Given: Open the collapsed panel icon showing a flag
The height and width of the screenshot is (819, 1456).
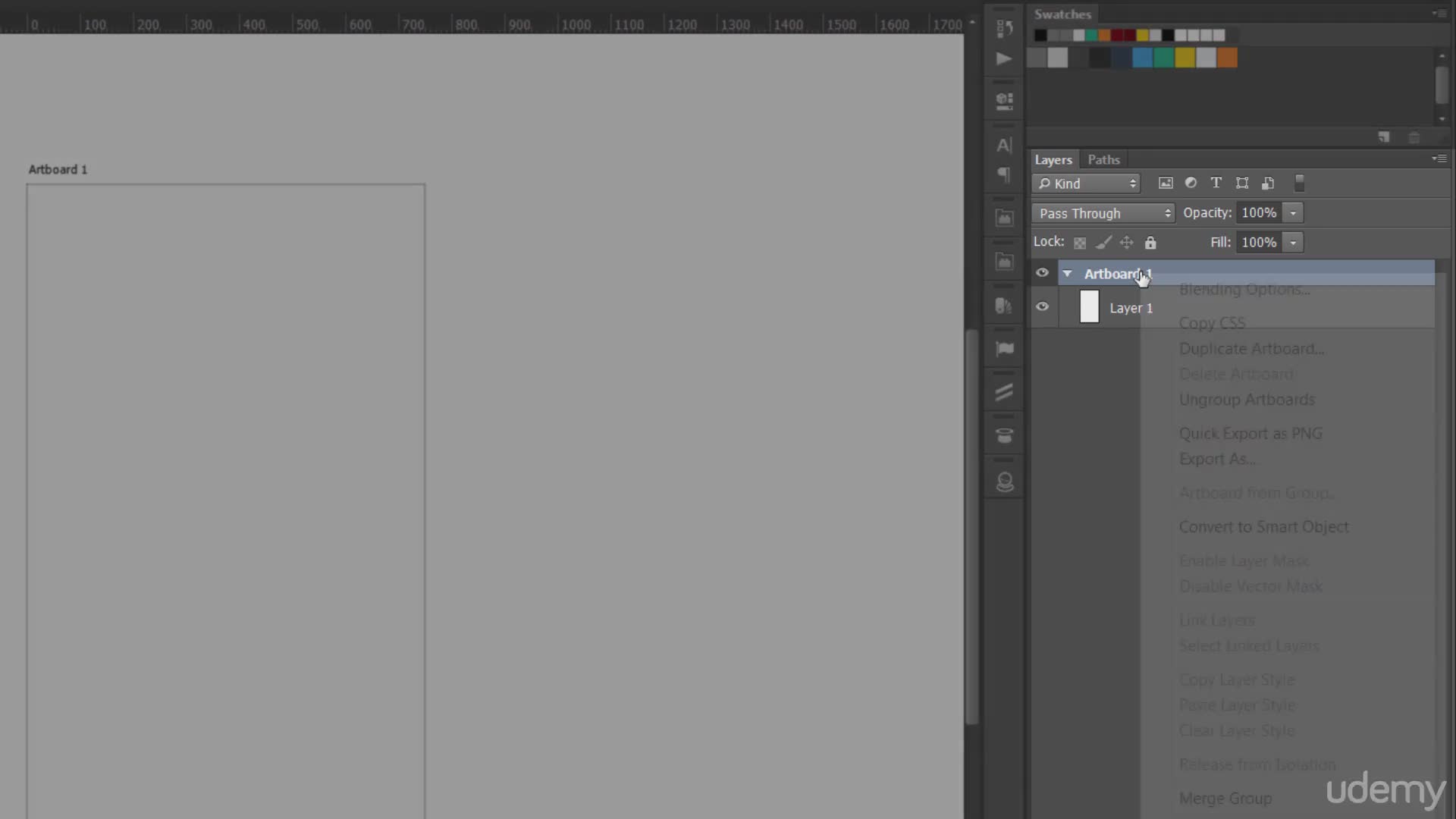Looking at the screenshot, I should pyautogui.click(x=1004, y=349).
